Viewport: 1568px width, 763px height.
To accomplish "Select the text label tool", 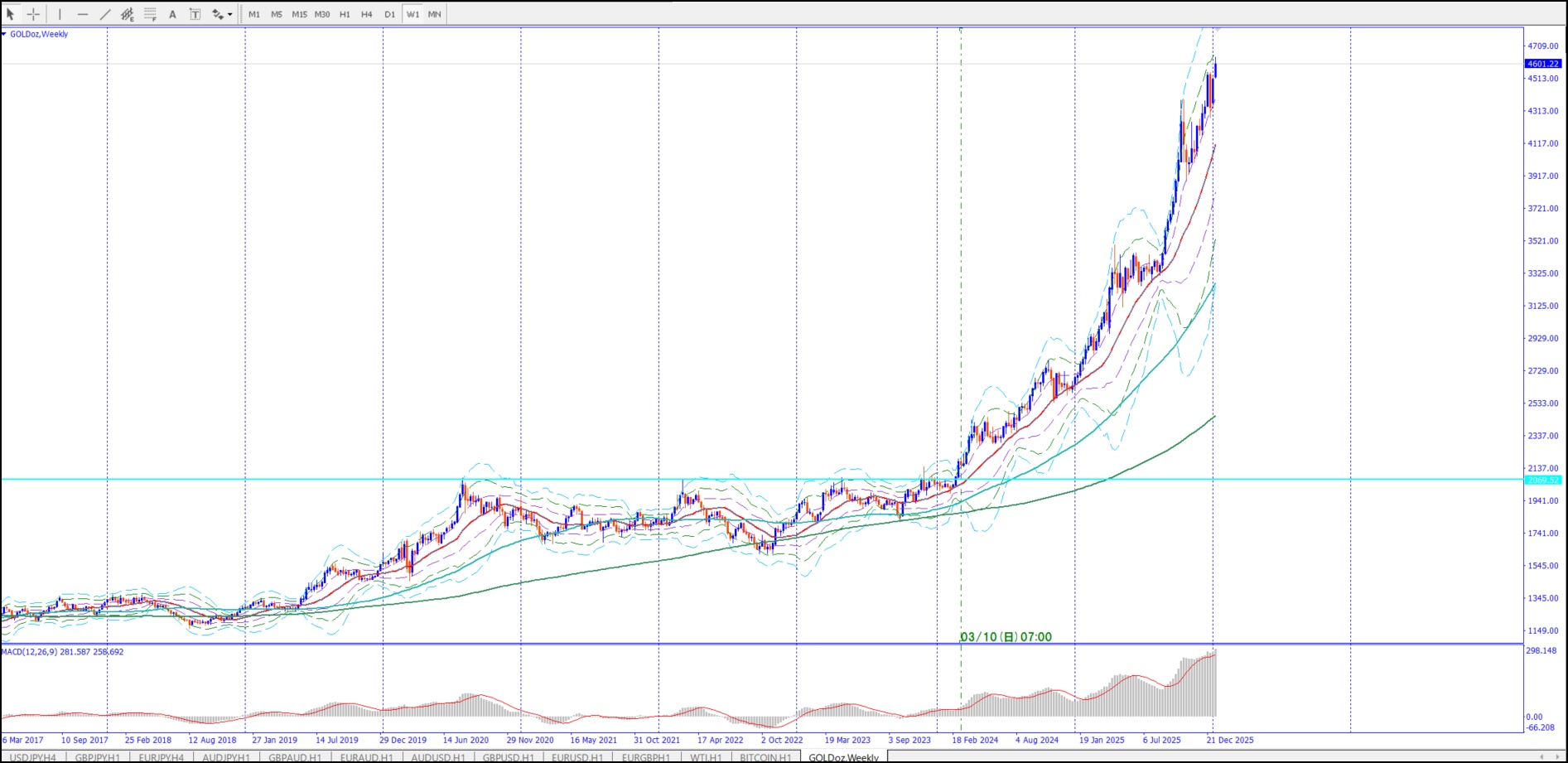I will tap(195, 14).
